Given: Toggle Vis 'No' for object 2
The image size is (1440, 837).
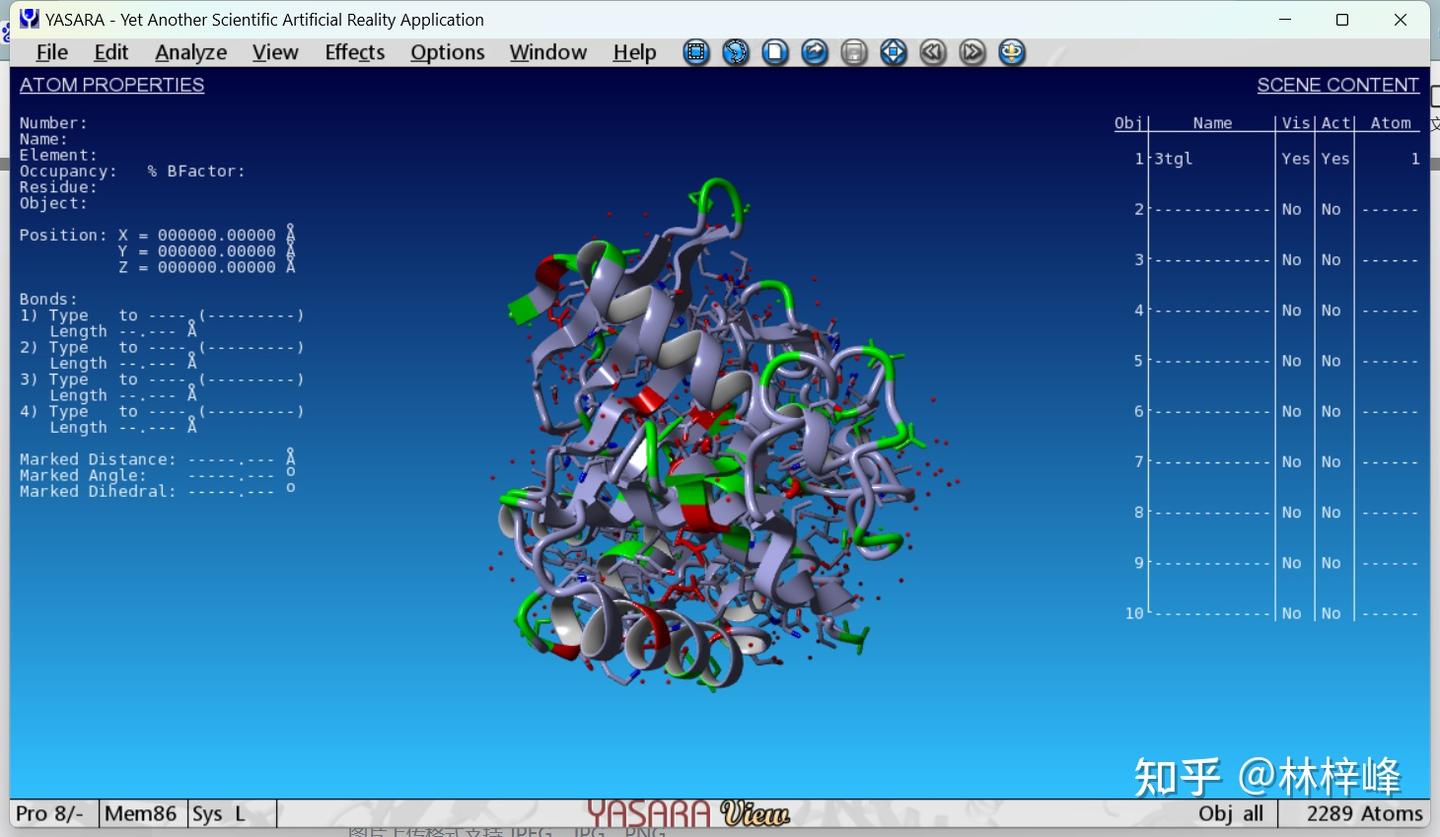Looking at the screenshot, I should tap(1291, 209).
